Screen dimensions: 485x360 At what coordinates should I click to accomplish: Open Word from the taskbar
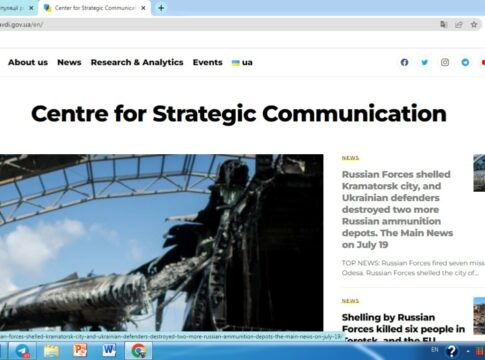pos(109,350)
